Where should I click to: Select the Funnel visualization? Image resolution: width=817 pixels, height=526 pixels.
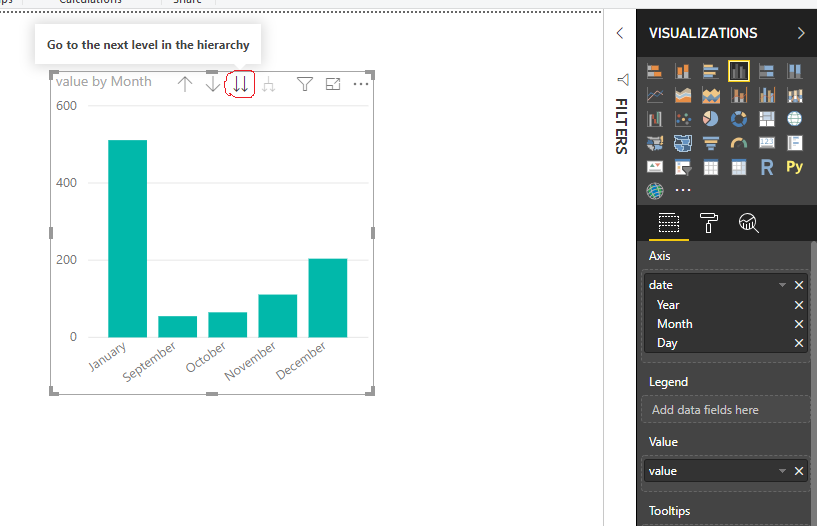click(x=711, y=143)
